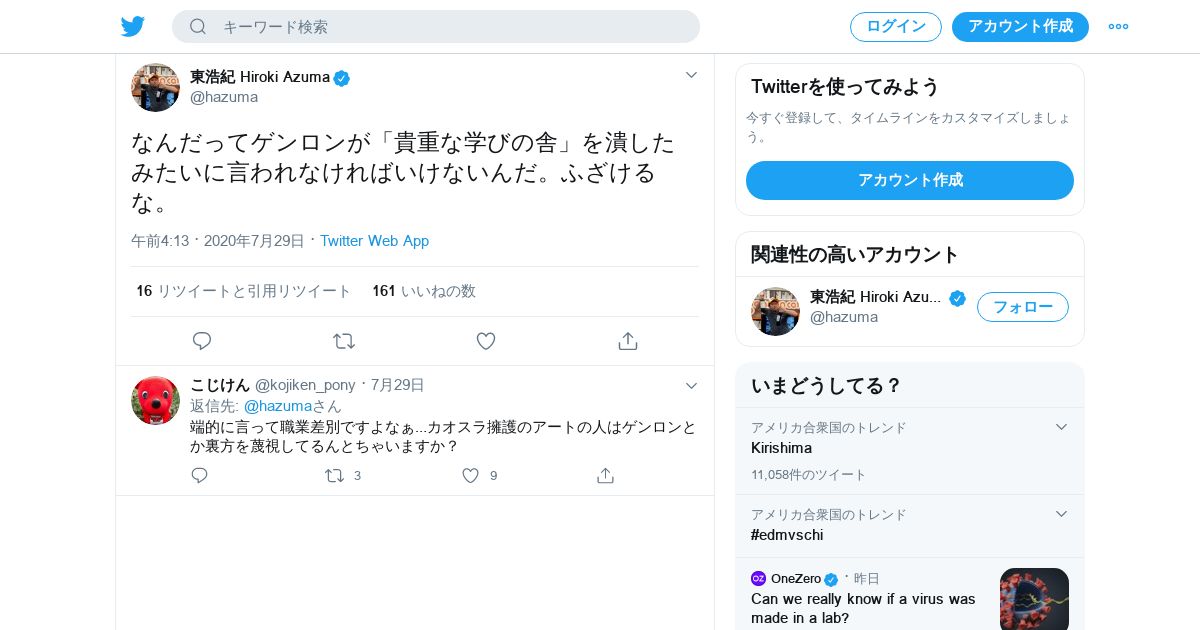1200x630 pixels.
Task: Like Hiroki Azuma's main tweet
Action: [486, 341]
